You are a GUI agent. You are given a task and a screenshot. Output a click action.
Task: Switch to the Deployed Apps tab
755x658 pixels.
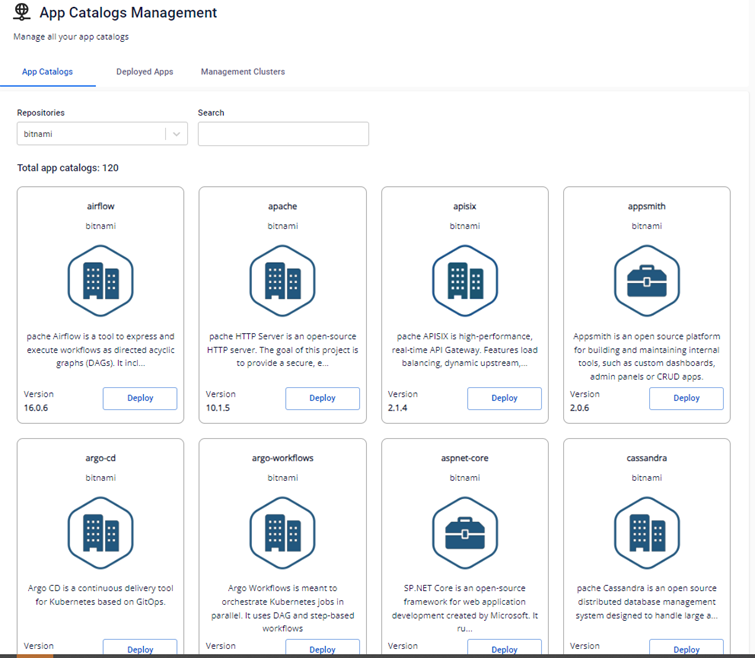point(144,72)
